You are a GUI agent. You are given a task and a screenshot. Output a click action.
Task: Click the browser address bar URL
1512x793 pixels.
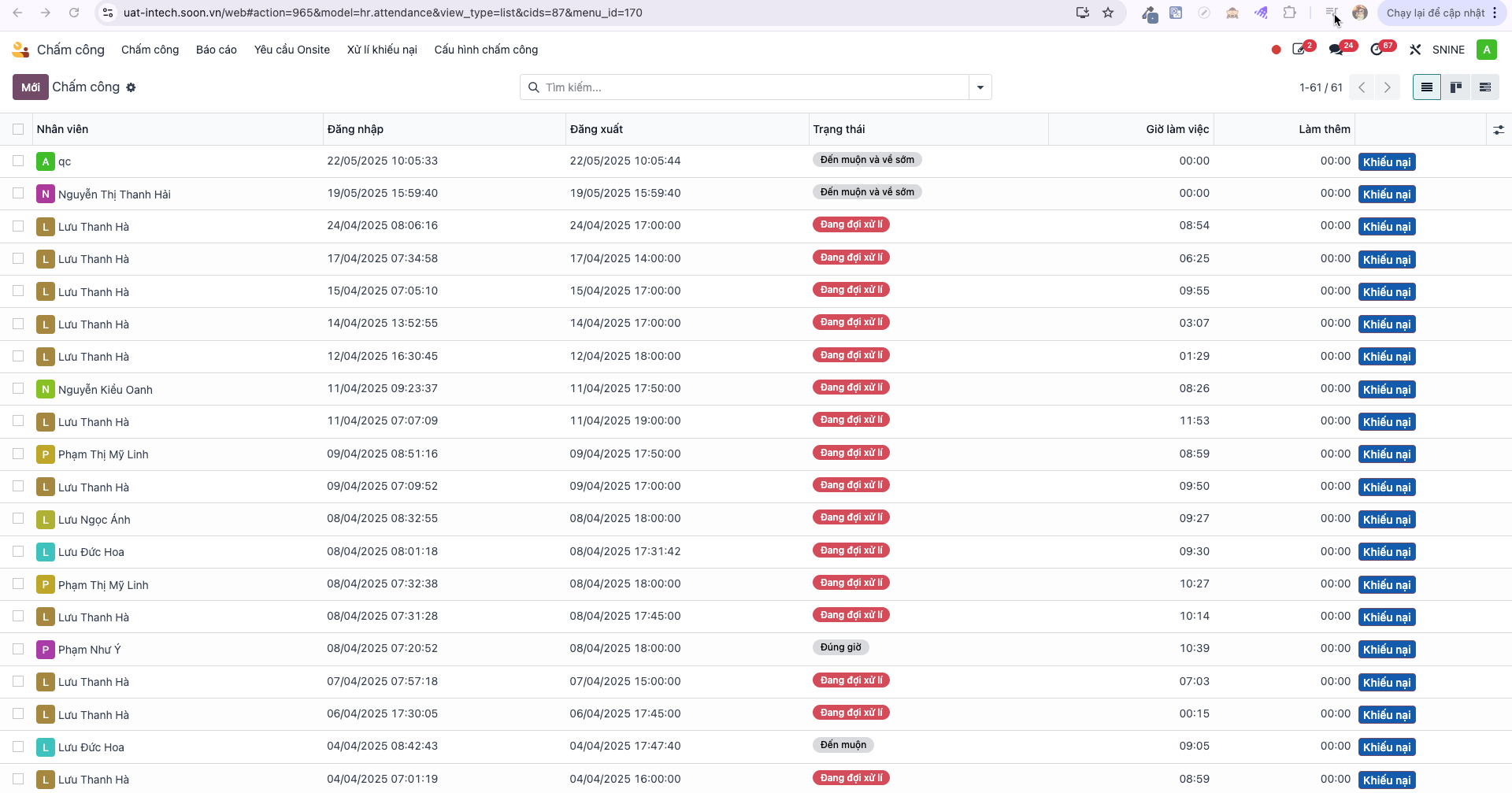point(383,13)
